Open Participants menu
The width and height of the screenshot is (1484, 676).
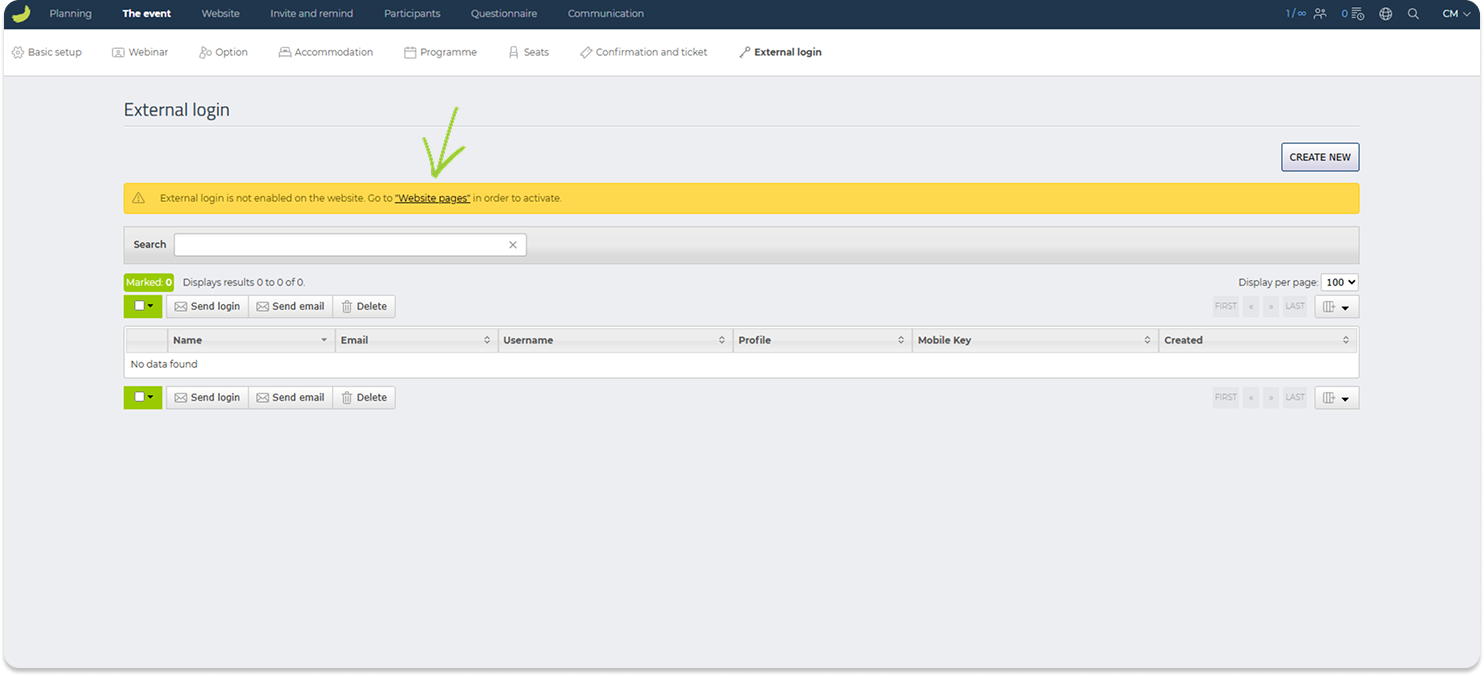pos(412,14)
